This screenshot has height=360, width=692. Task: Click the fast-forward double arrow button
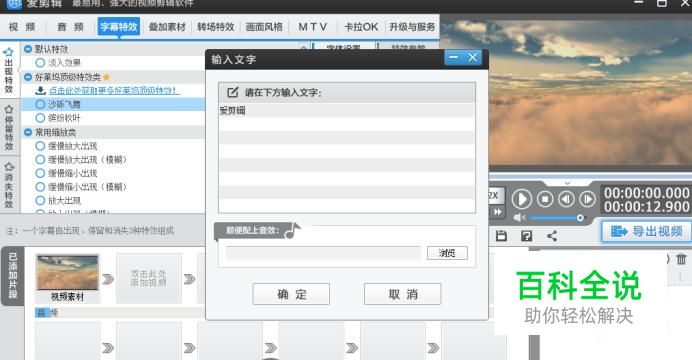coord(497,212)
